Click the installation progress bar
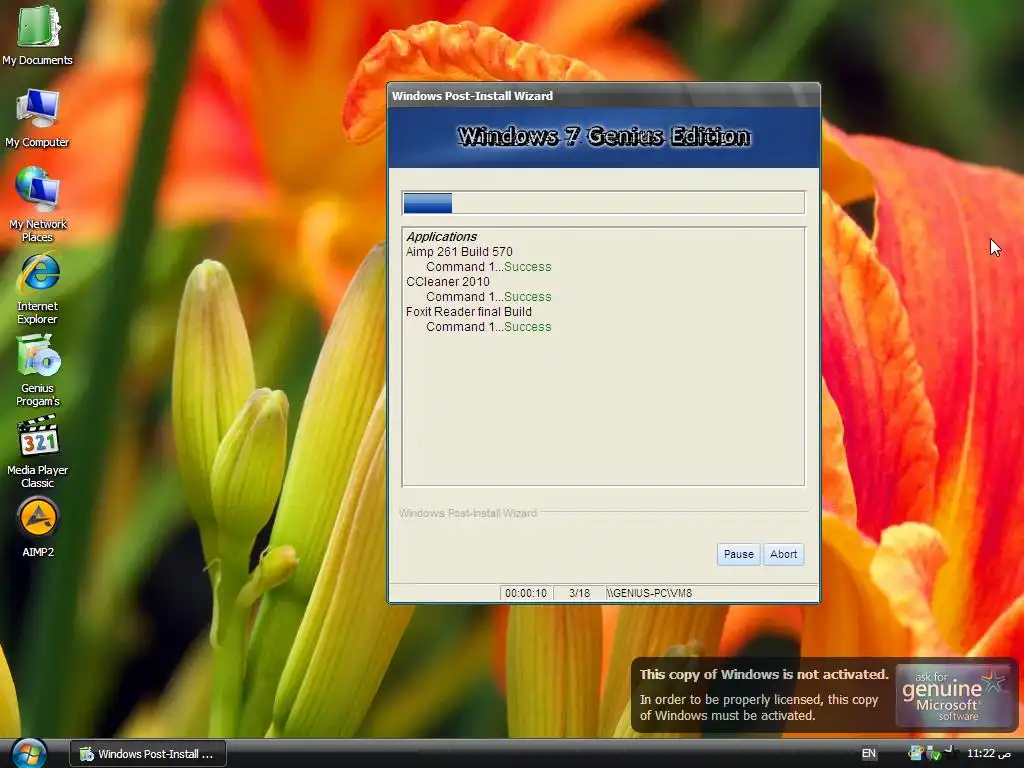1024x768 pixels. tap(603, 203)
